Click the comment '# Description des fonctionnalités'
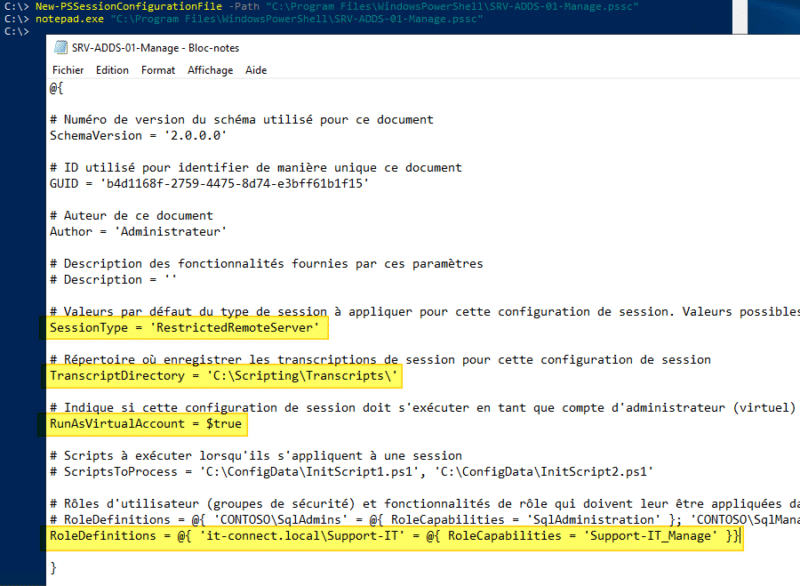 [x=266, y=264]
